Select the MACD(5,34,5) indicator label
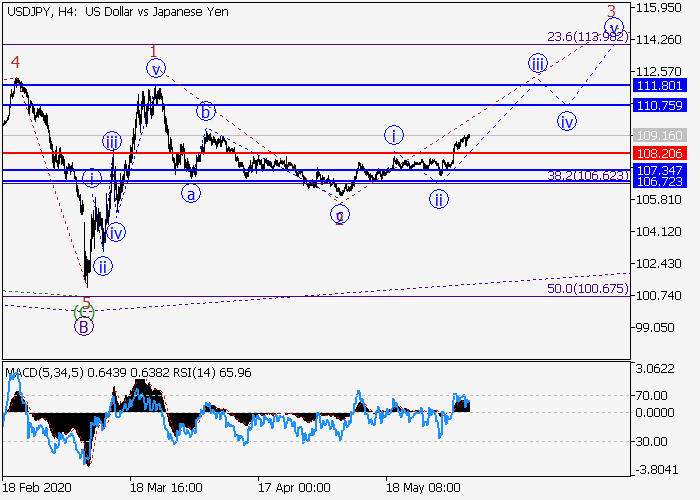700x500 pixels. coord(40,373)
